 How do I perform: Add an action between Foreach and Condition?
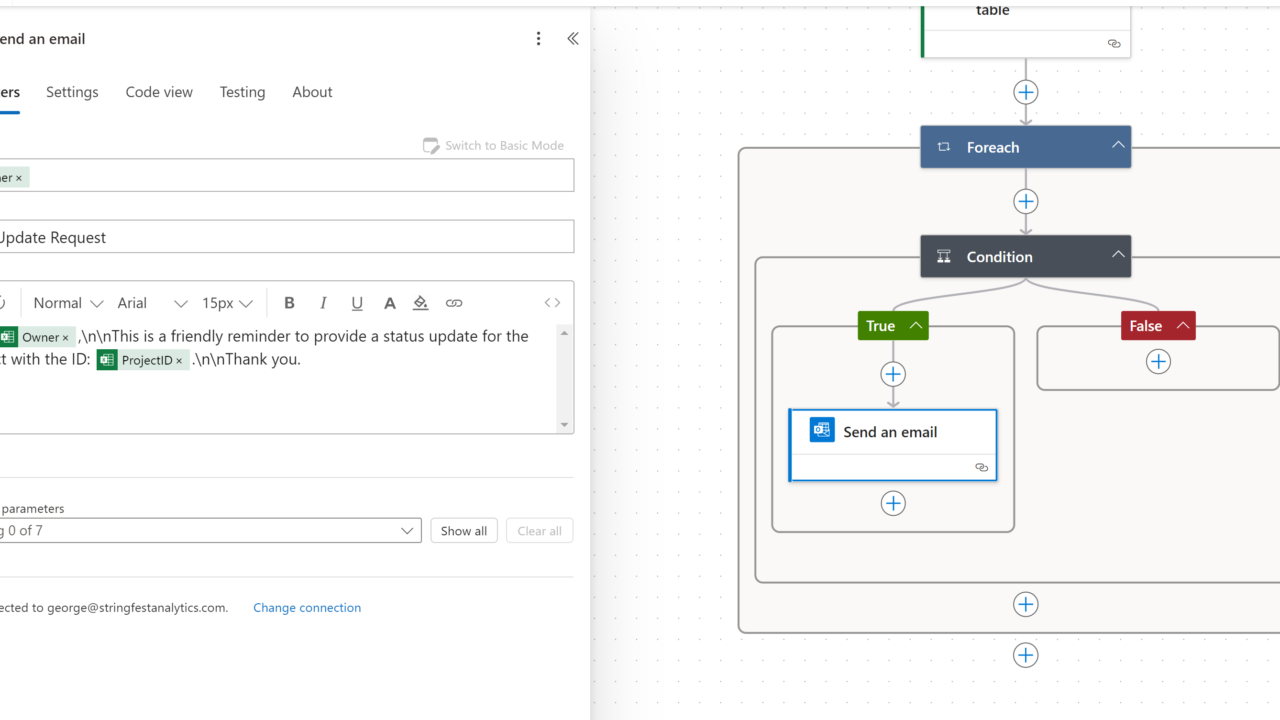(1026, 202)
